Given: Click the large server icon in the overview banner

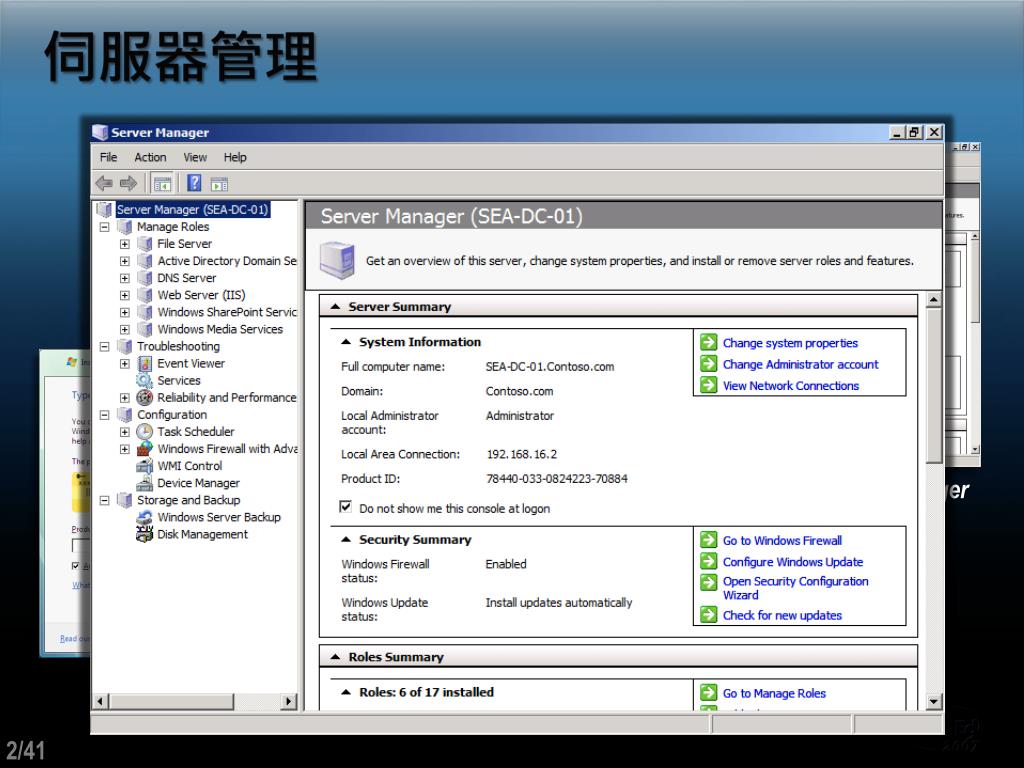Looking at the screenshot, I should pos(337,260).
